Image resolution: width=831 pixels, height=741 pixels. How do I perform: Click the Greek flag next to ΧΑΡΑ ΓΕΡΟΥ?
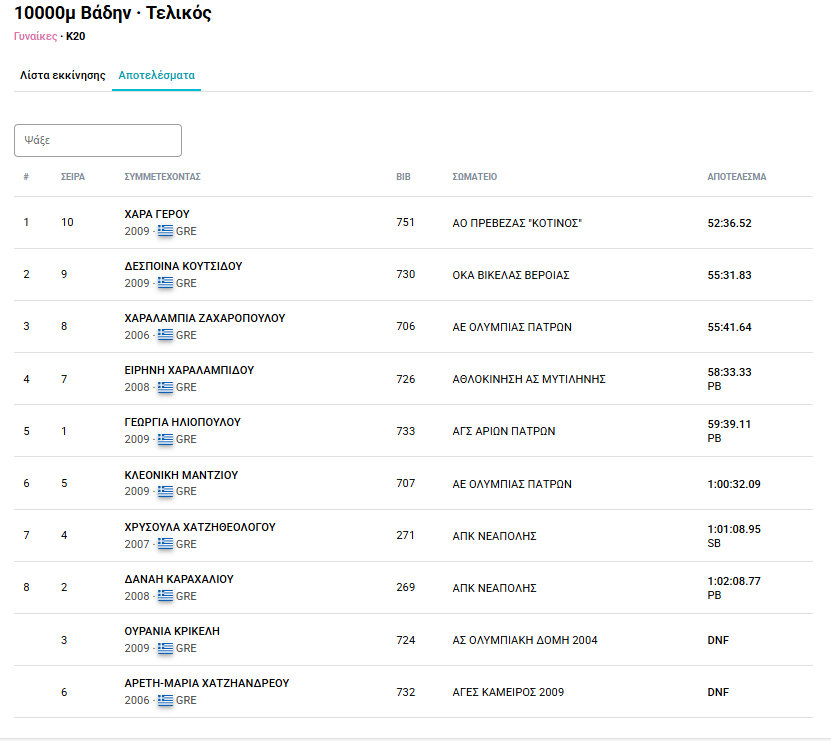coord(165,231)
